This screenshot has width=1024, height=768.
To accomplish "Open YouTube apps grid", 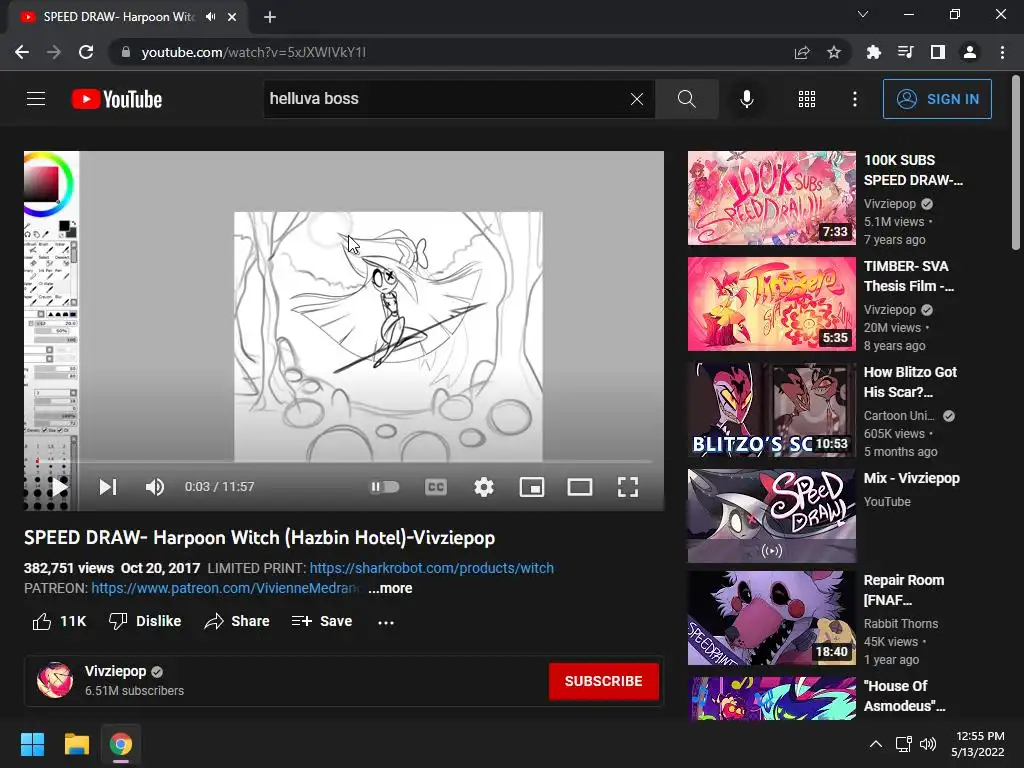I will tap(807, 99).
